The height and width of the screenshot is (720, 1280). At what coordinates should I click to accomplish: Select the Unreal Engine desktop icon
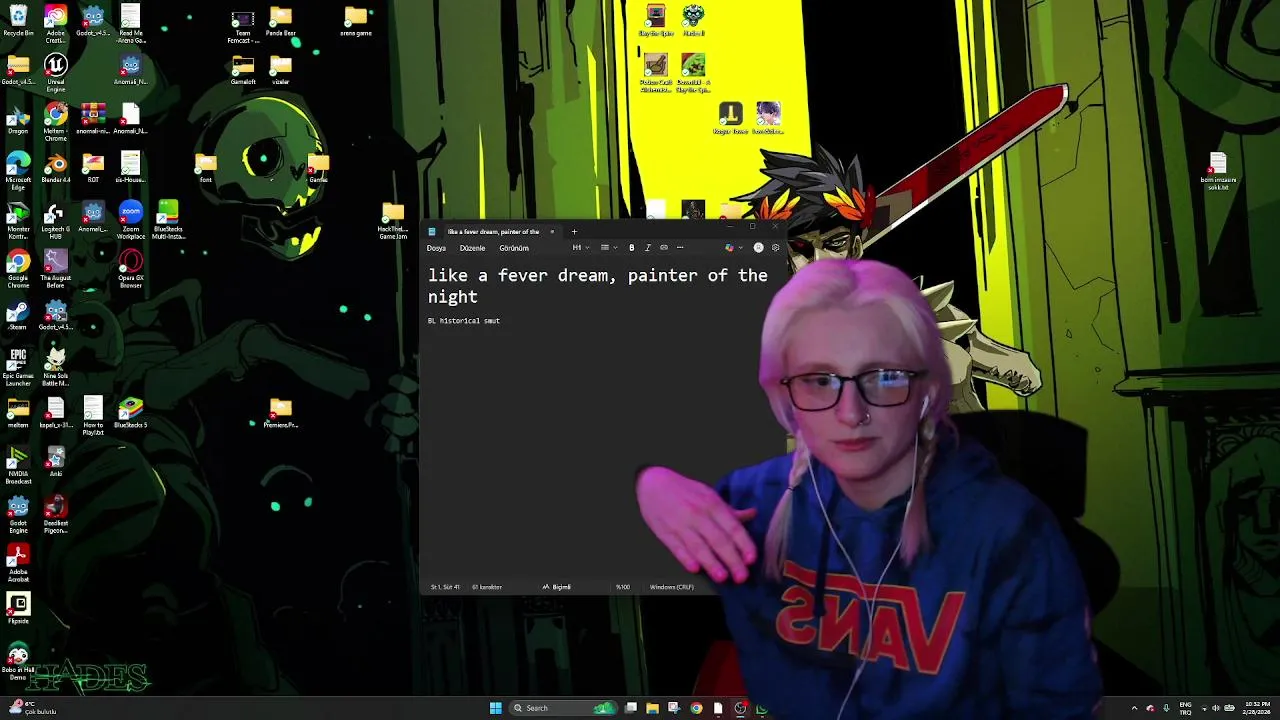(x=56, y=74)
